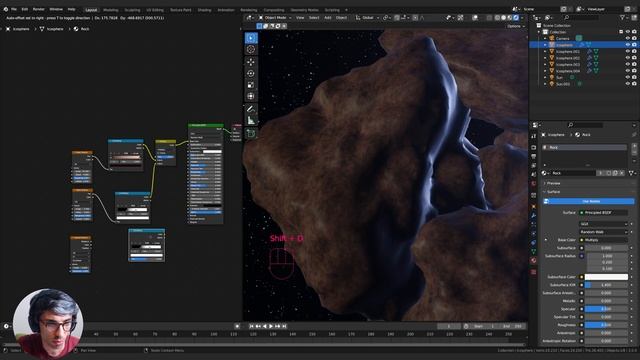The height and width of the screenshot is (360, 640).
Task: Open the Physics properties tab
Action: point(533,233)
